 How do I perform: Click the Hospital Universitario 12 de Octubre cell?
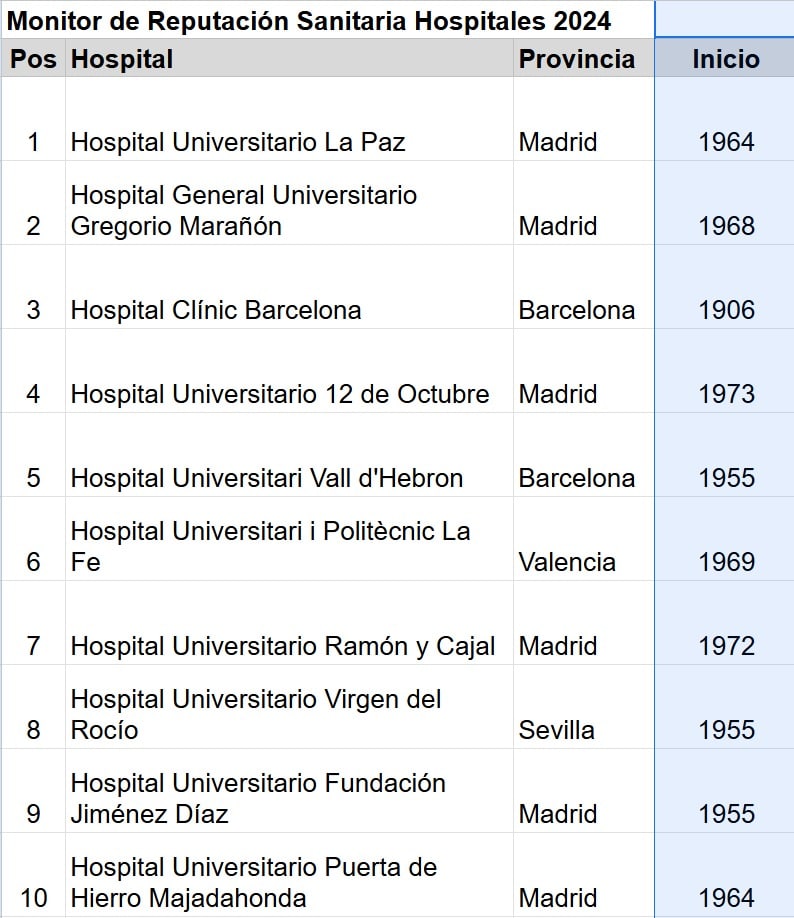(280, 394)
